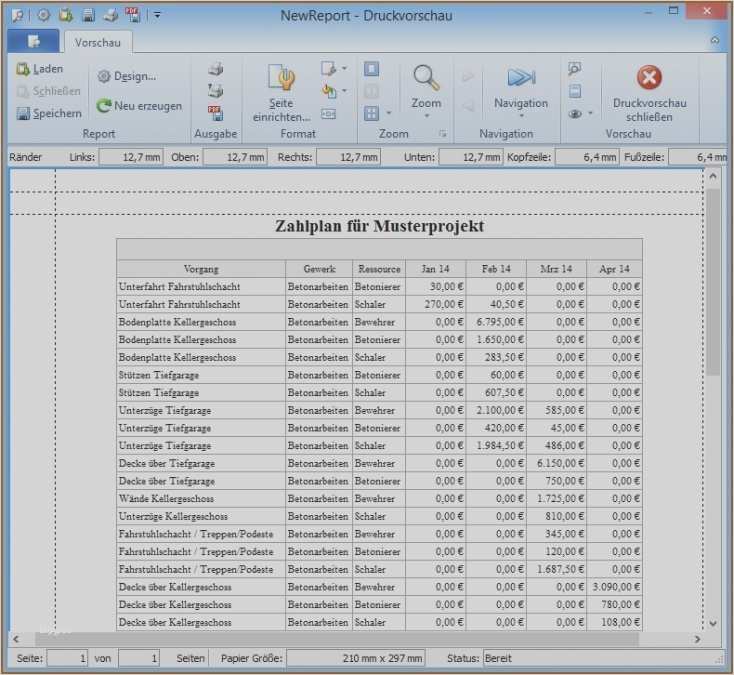734x675 pixels.
Task: Click the Feb 14 column header
Action: pyautogui.click(x=496, y=269)
